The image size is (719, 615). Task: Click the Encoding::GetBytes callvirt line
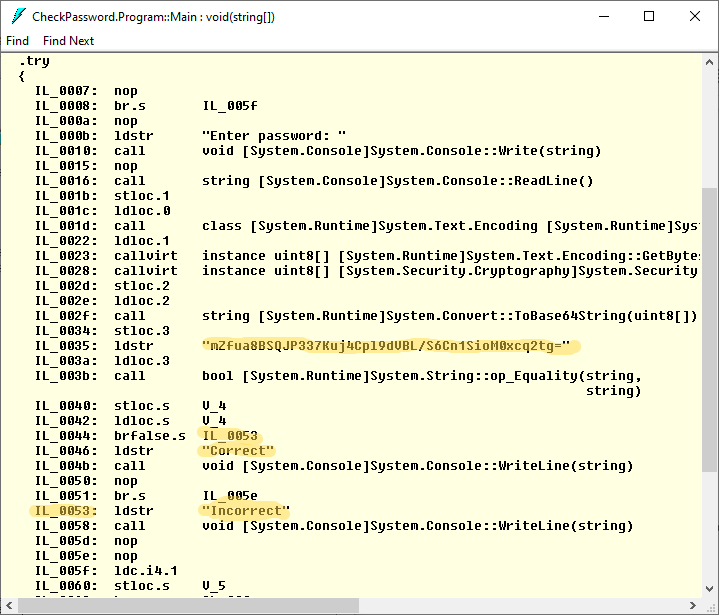pyautogui.click(x=368, y=256)
